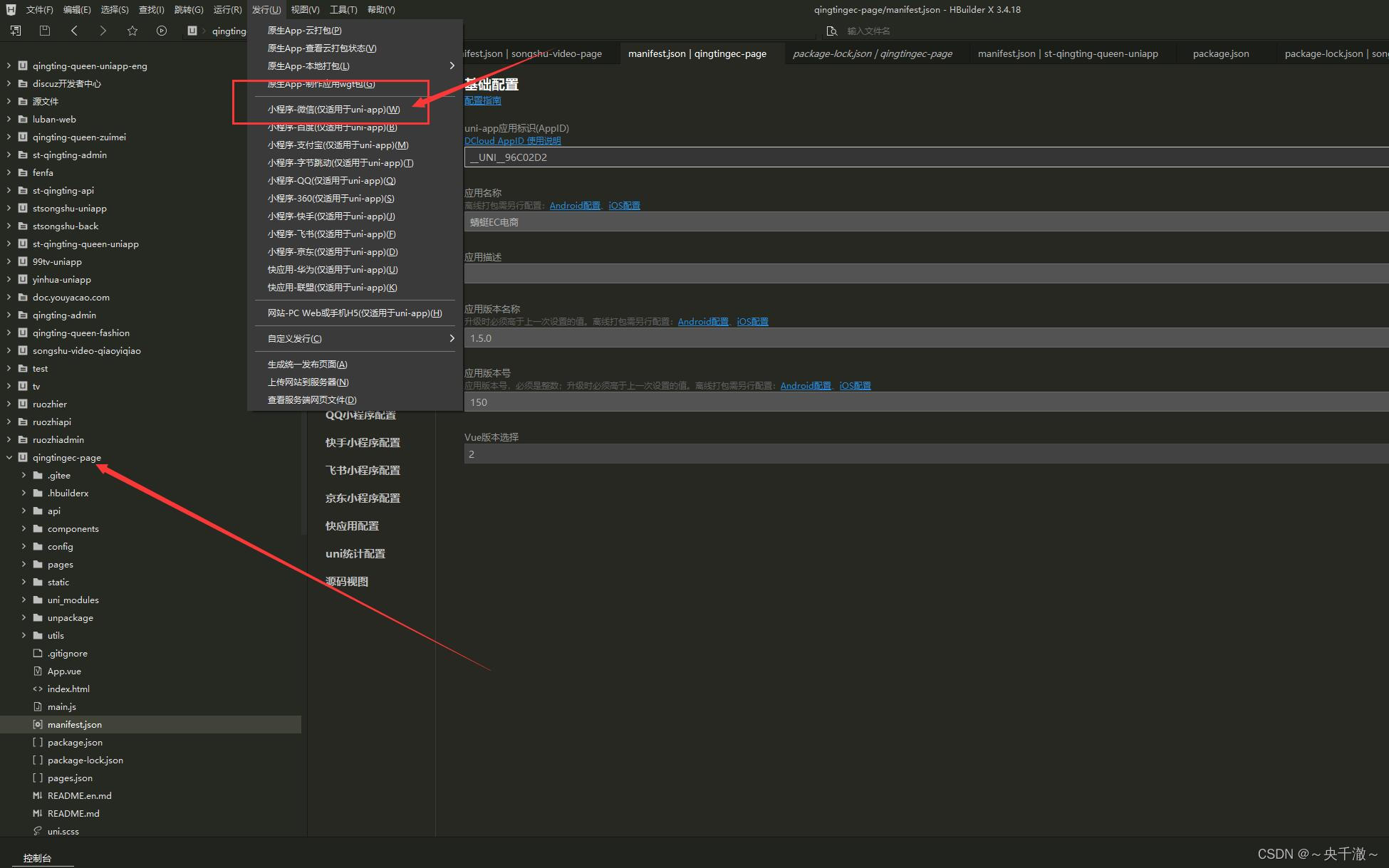This screenshot has width=1389, height=868.
Task: Go back with the left arrow icon
Action: point(74,31)
